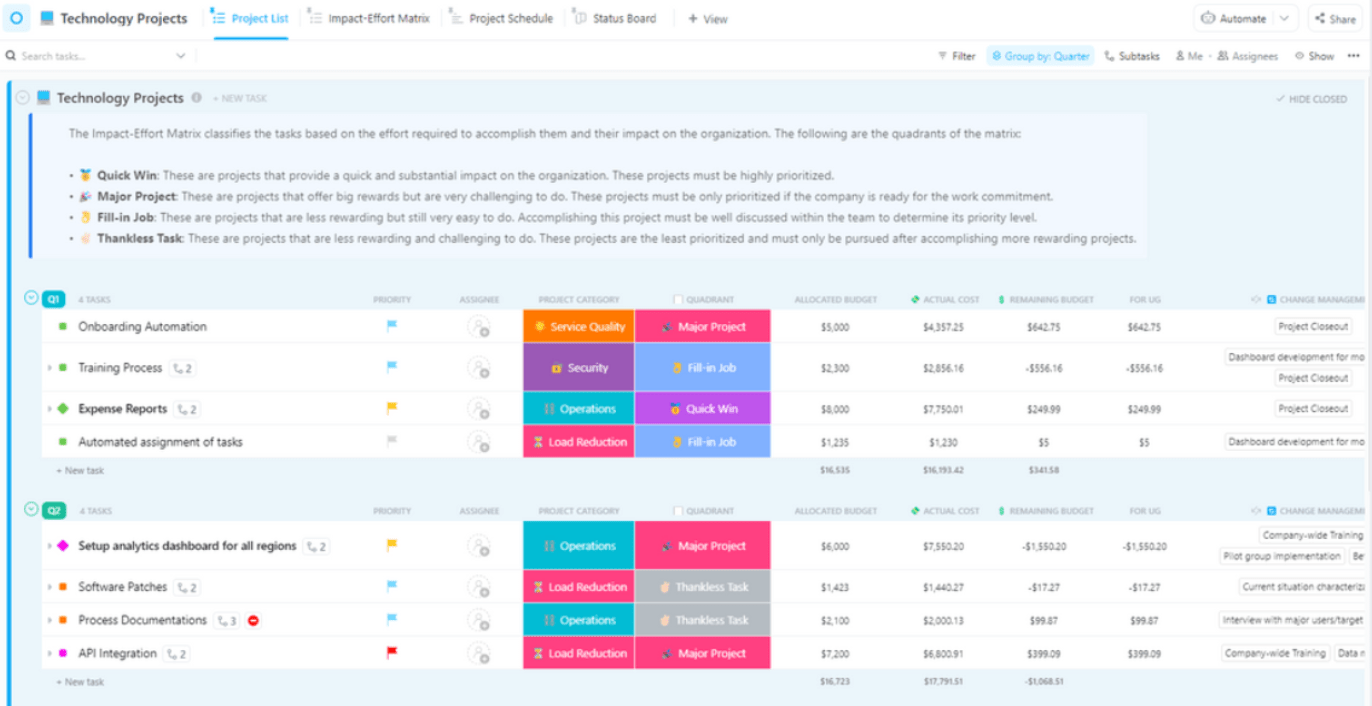Image resolution: width=1372 pixels, height=706 pixels.
Task: Open the Impact-Effort Matrix tab
Action: coord(369,18)
